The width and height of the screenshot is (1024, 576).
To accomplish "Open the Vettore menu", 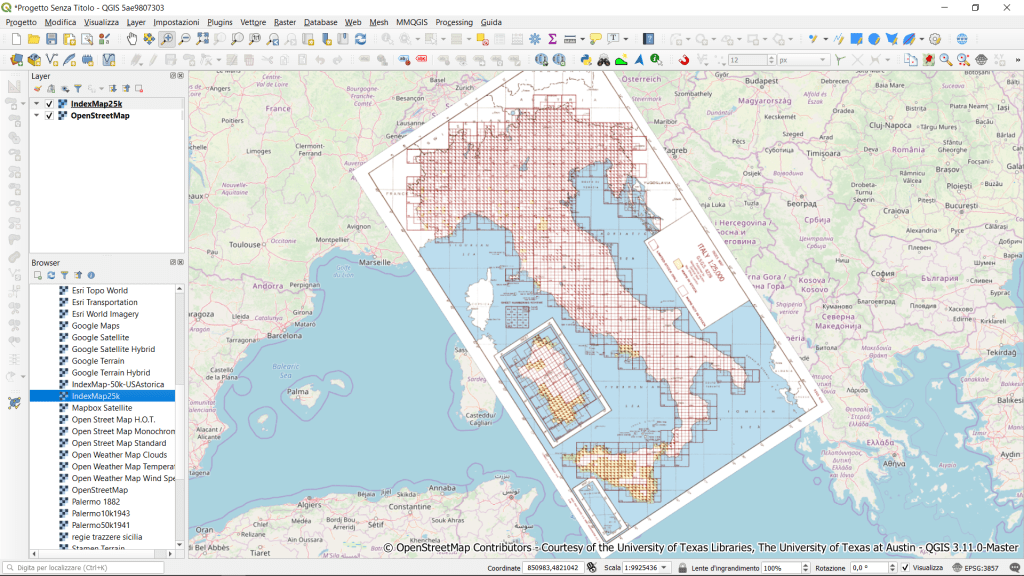I will (x=253, y=22).
